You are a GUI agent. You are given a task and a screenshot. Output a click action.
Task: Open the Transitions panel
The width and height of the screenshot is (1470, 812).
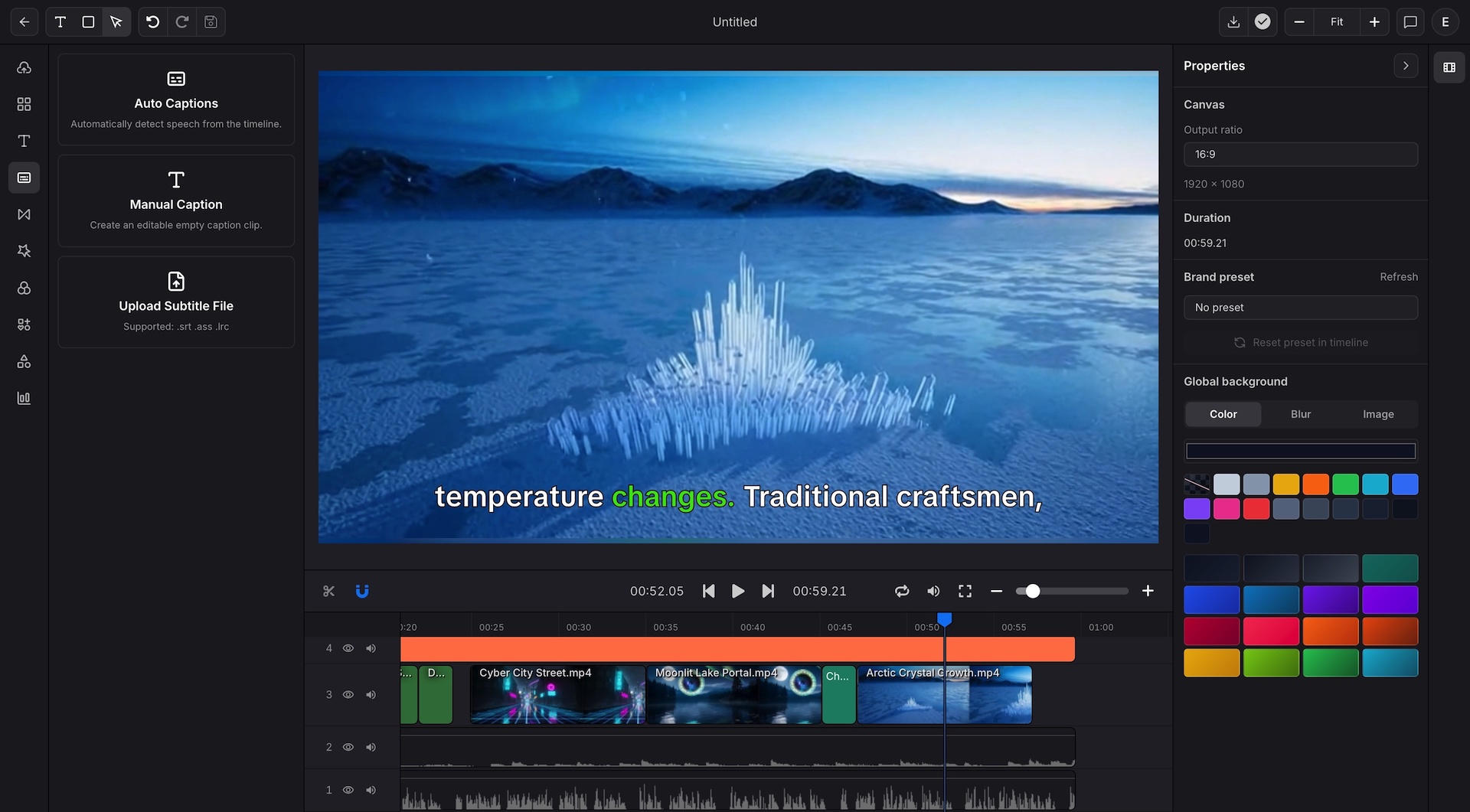click(x=24, y=214)
